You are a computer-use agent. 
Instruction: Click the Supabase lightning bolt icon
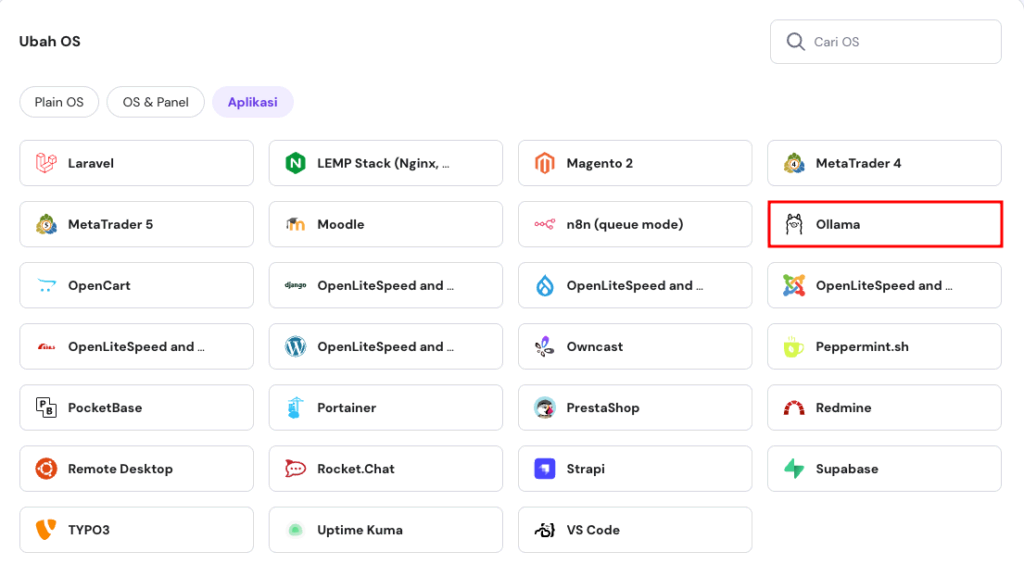(794, 469)
